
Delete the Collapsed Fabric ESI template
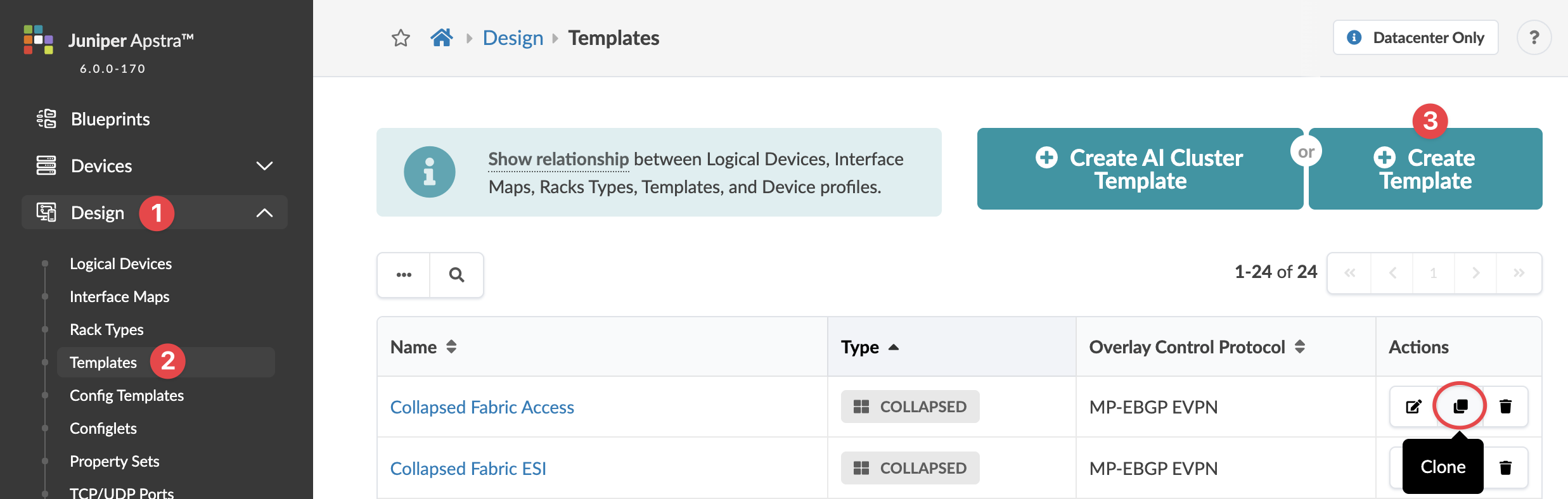click(x=1506, y=468)
